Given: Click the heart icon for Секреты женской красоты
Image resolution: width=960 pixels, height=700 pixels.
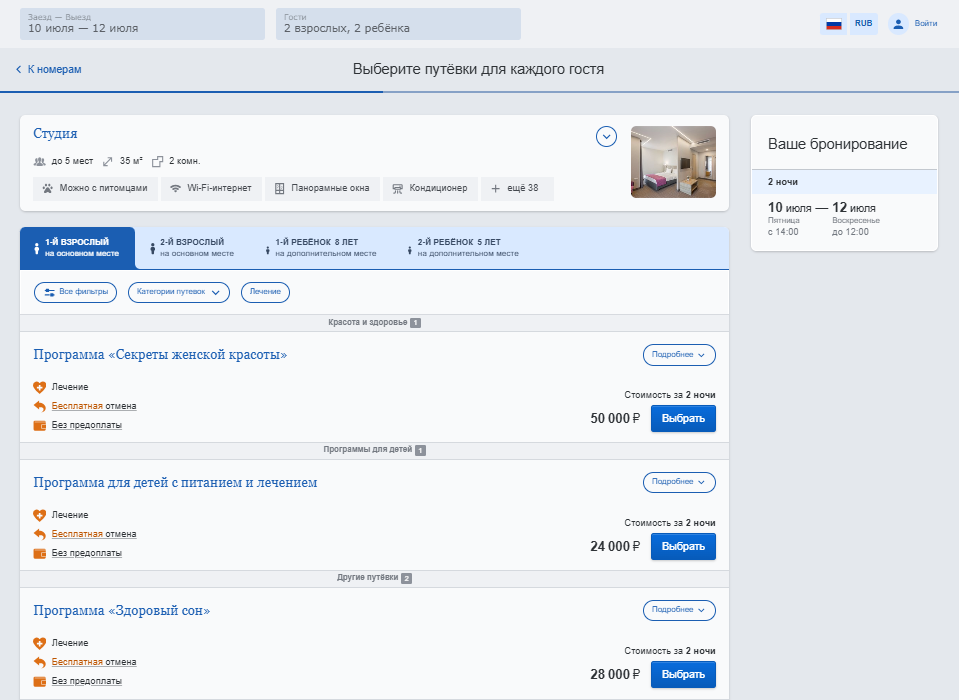Looking at the screenshot, I should point(40,388).
